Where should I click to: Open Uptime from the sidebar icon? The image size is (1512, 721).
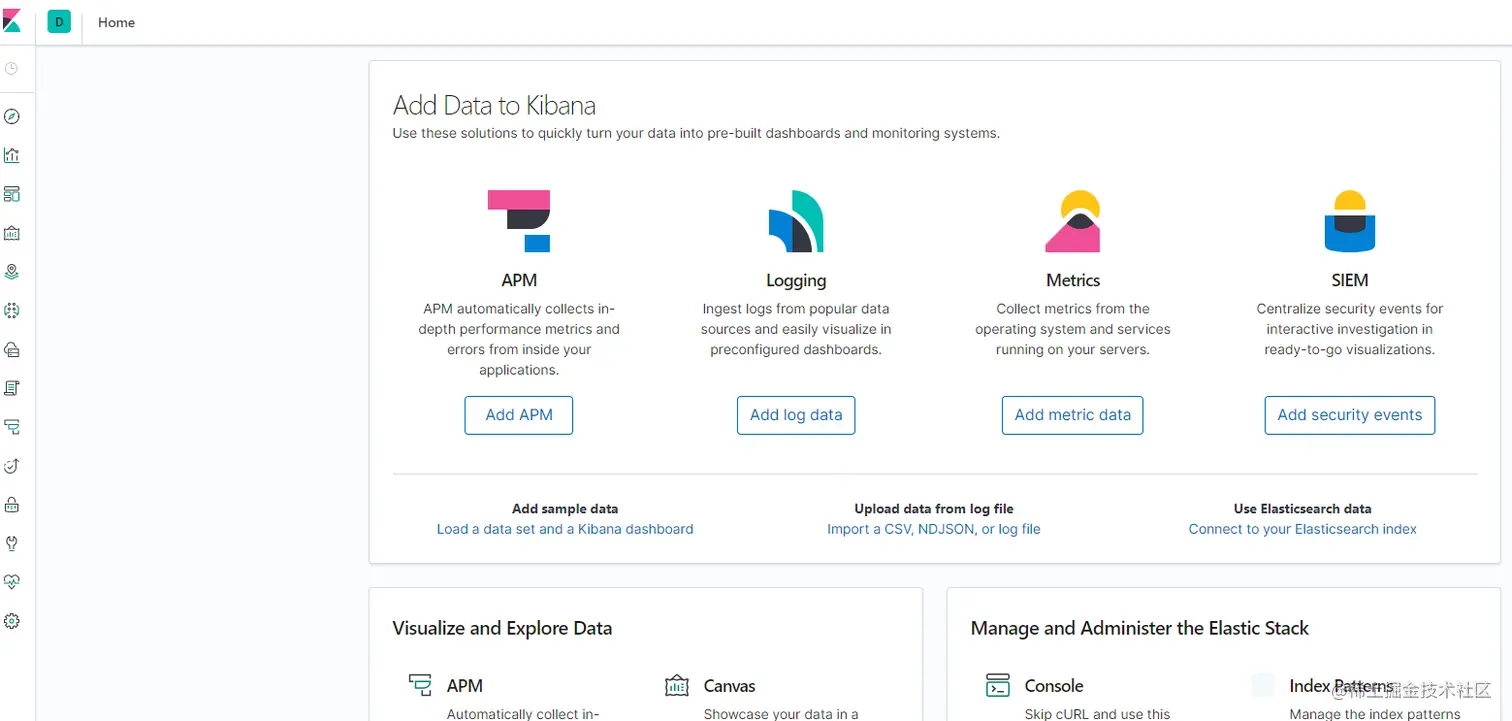[12, 466]
